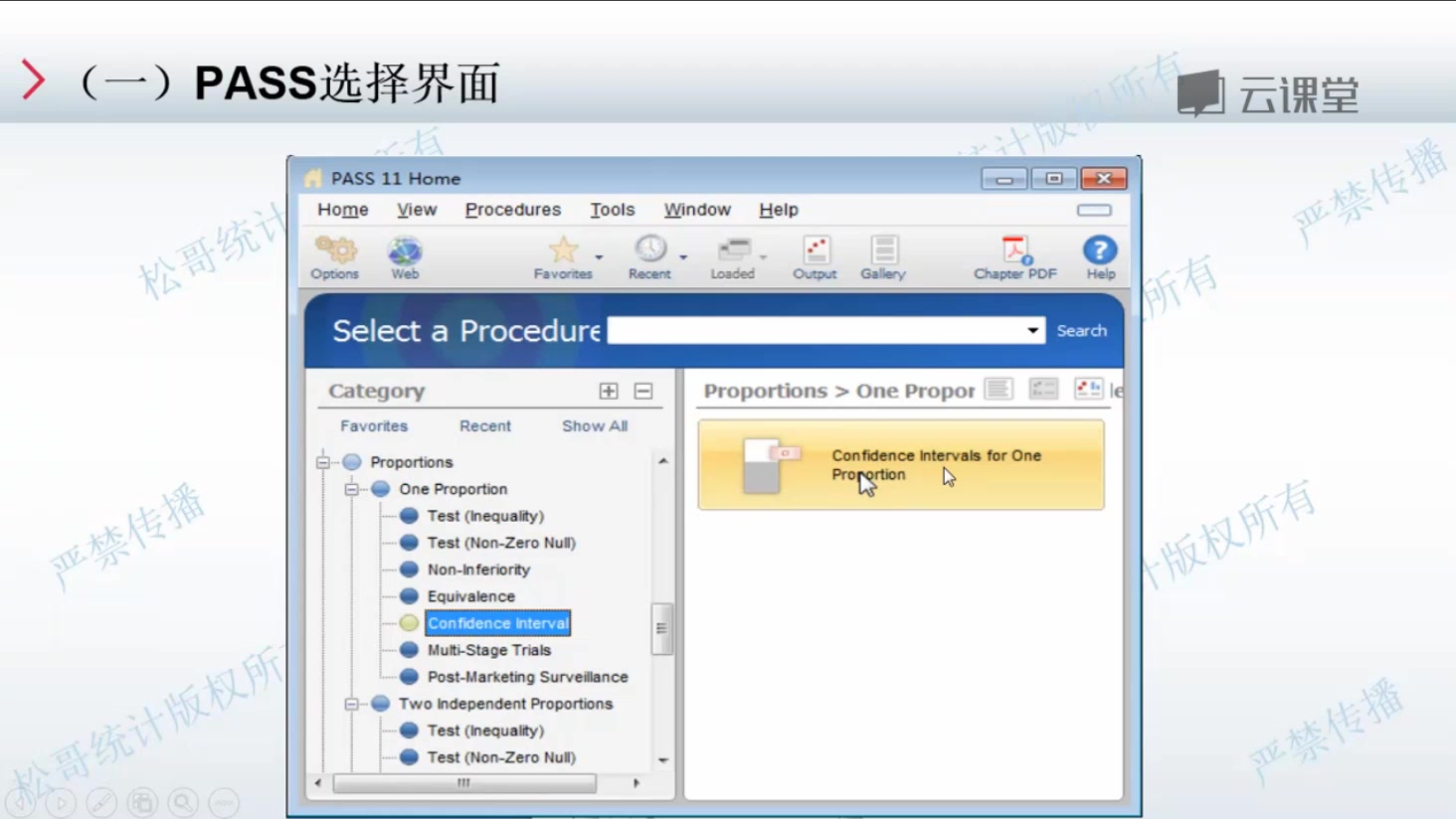Switch procedures to details view icon
The image size is (1456, 819).
click(1043, 389)
